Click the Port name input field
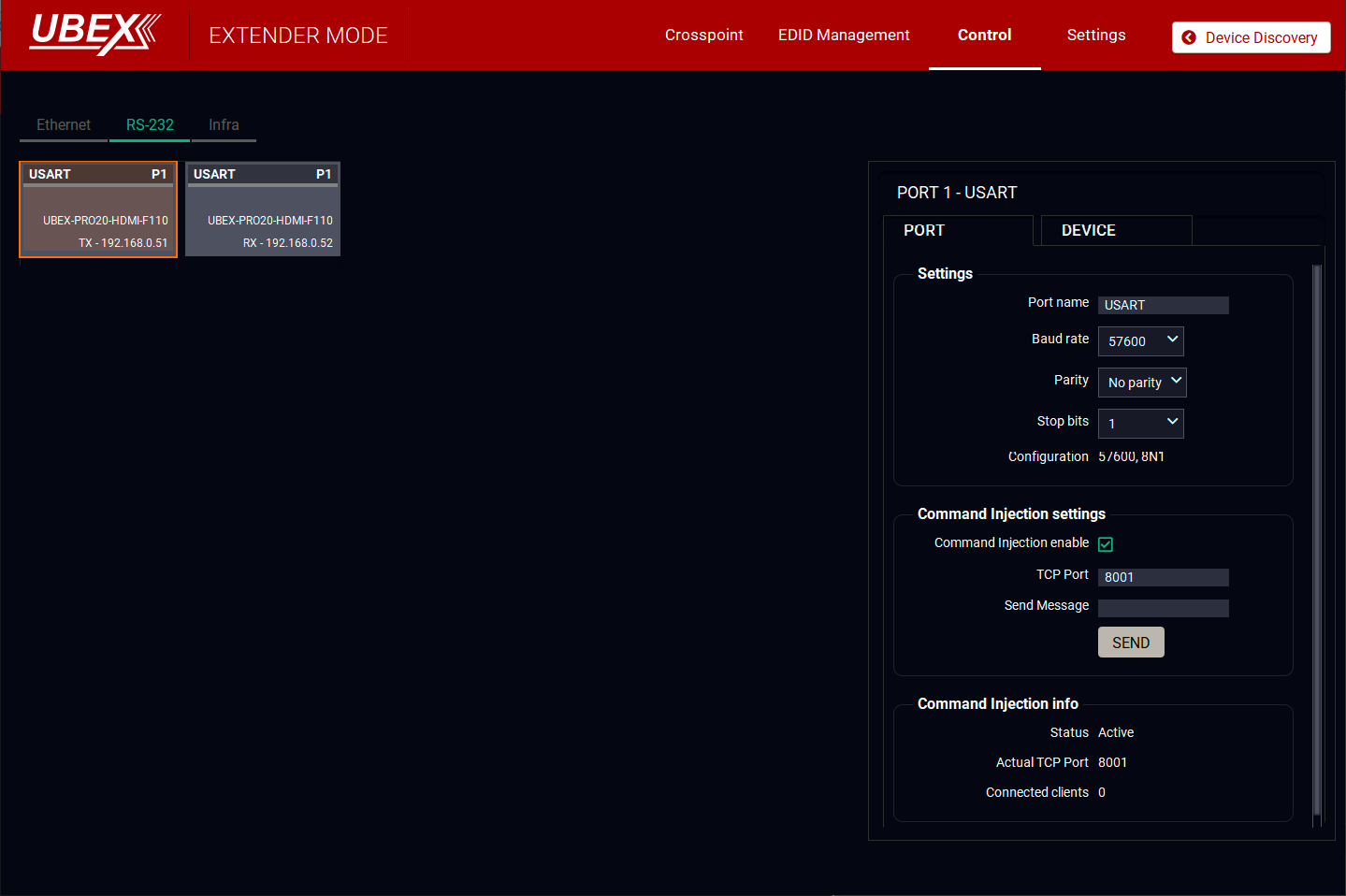Image resolution: width=1346 pixels, height=896 pixels. pyautogui.click(x=1163, y=305)
